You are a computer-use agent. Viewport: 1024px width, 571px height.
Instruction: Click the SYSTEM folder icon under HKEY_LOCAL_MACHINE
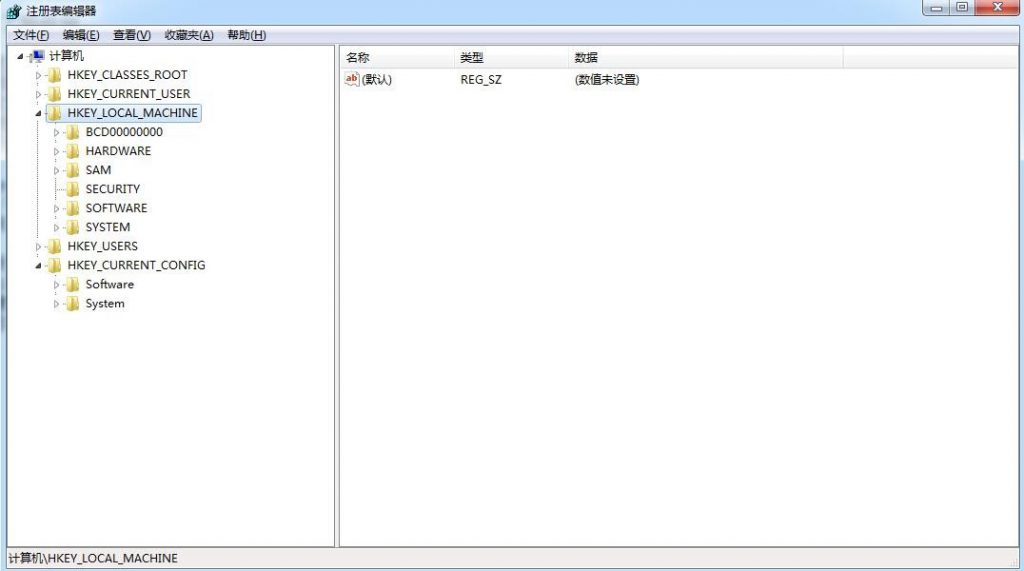click(x=73, y=227)
